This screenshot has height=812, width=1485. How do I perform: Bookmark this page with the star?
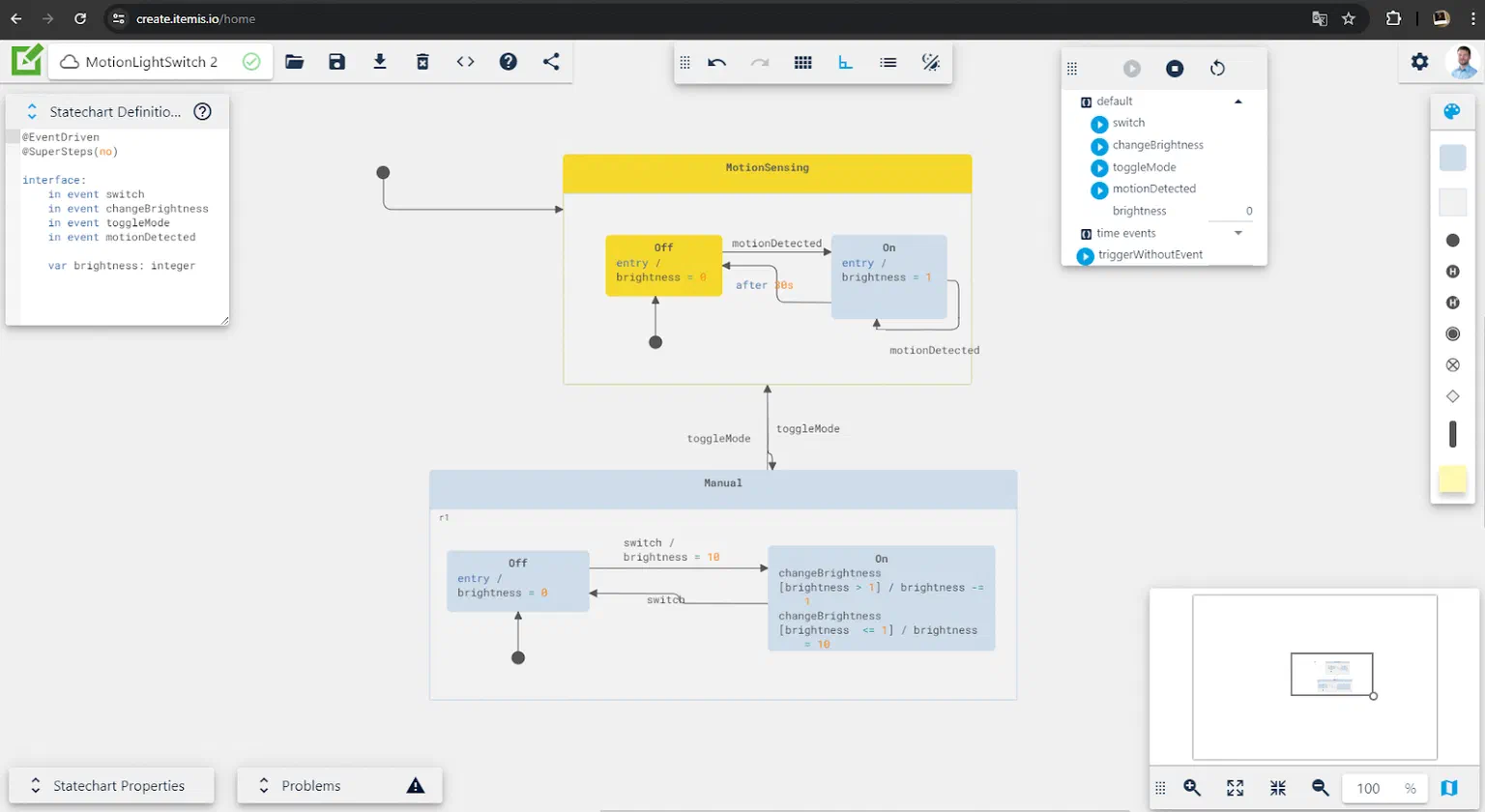coord(1349,18)
